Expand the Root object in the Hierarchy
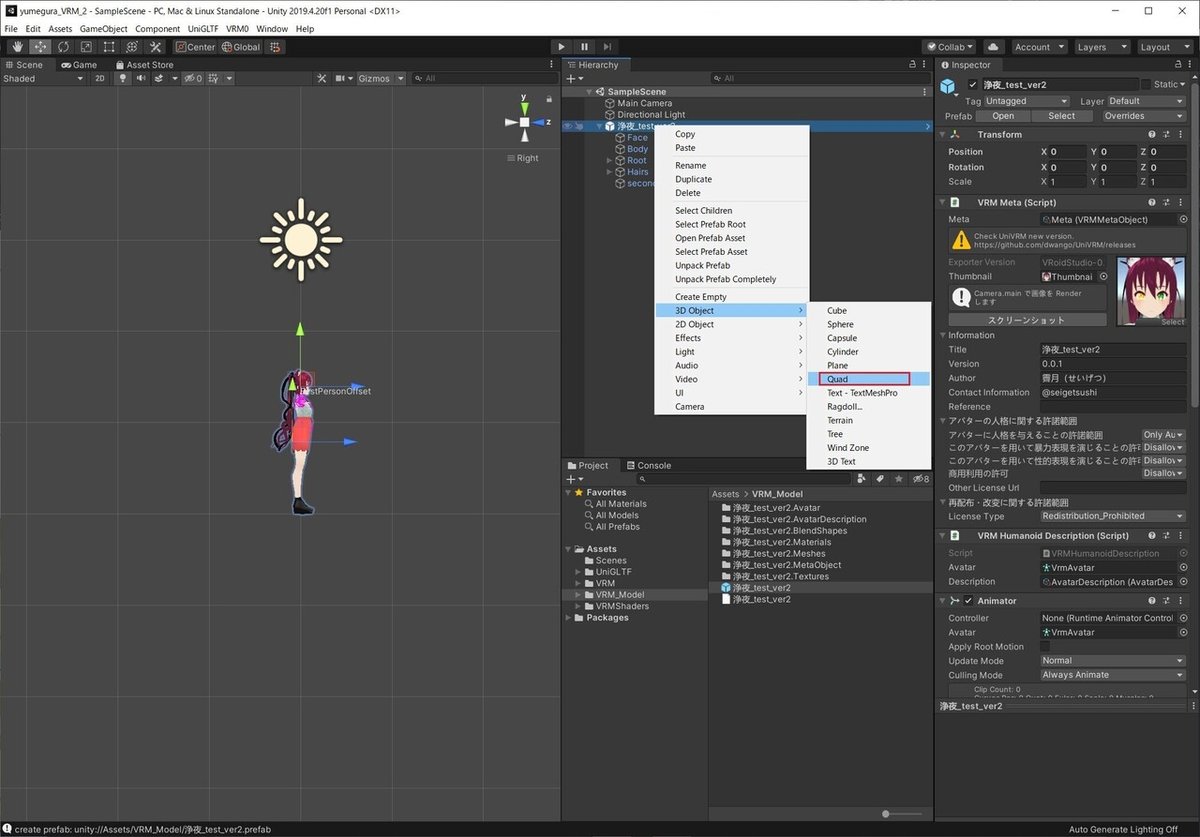Screen dimensions: 1200x837 [x=610, y=160]
